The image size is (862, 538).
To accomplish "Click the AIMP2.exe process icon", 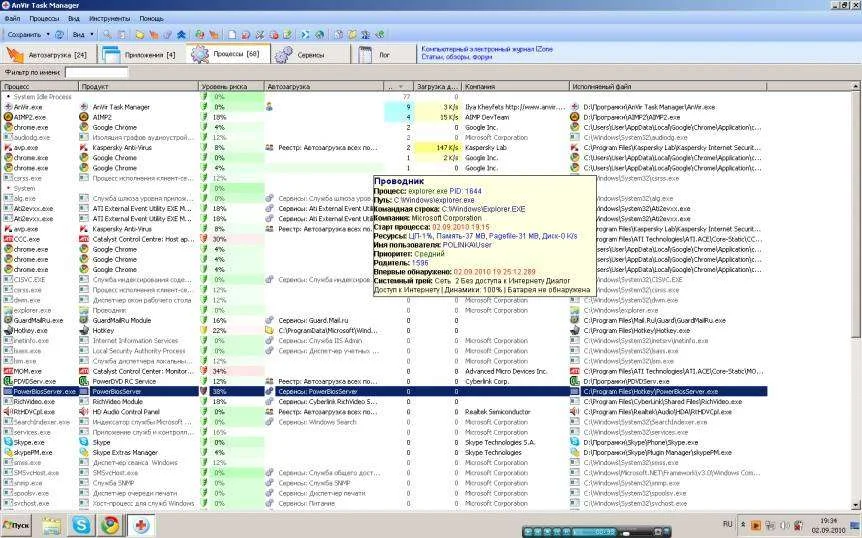I will [8, 117].
